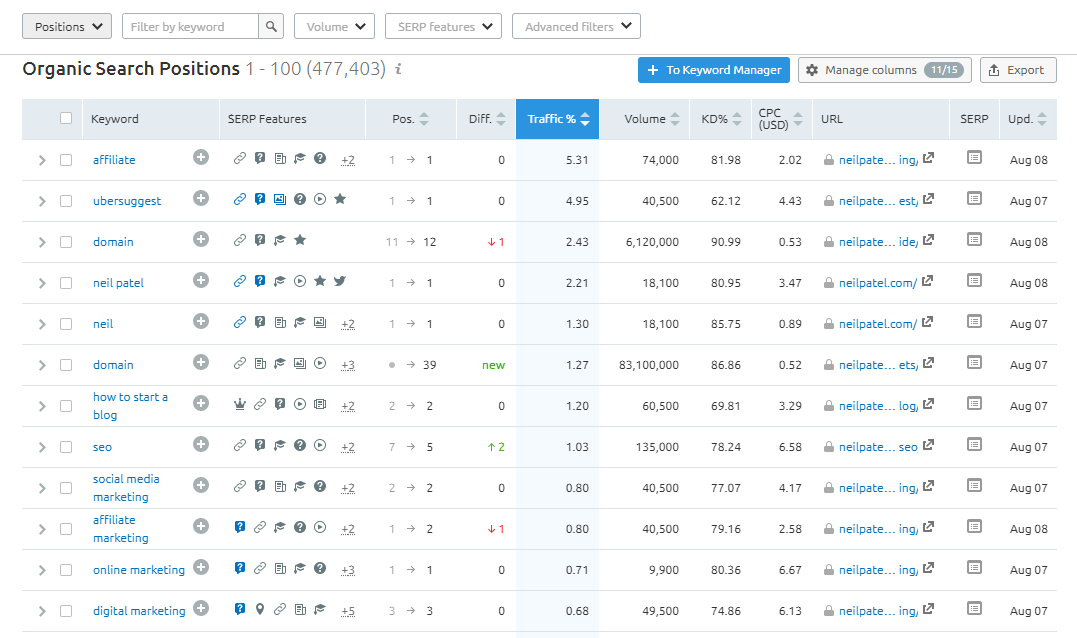This screenshot has height=638, width=1077.
Task: Add 'online marketing' keyword via plus icon
Action: pyautogui.click(x=201, y=567)
